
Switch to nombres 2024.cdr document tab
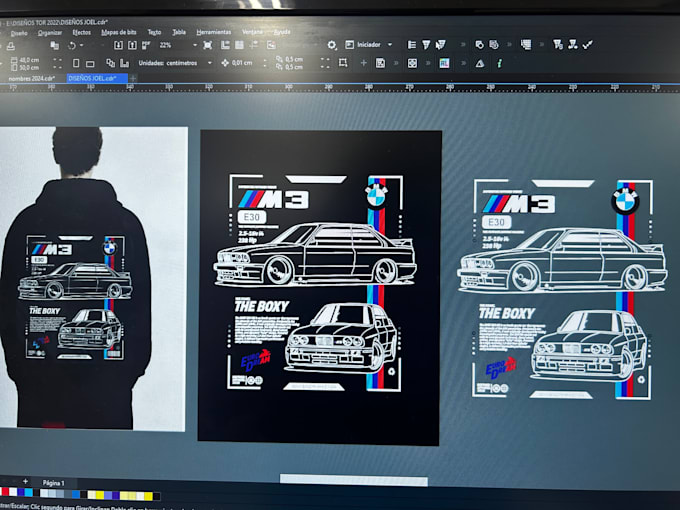point(32,78)
